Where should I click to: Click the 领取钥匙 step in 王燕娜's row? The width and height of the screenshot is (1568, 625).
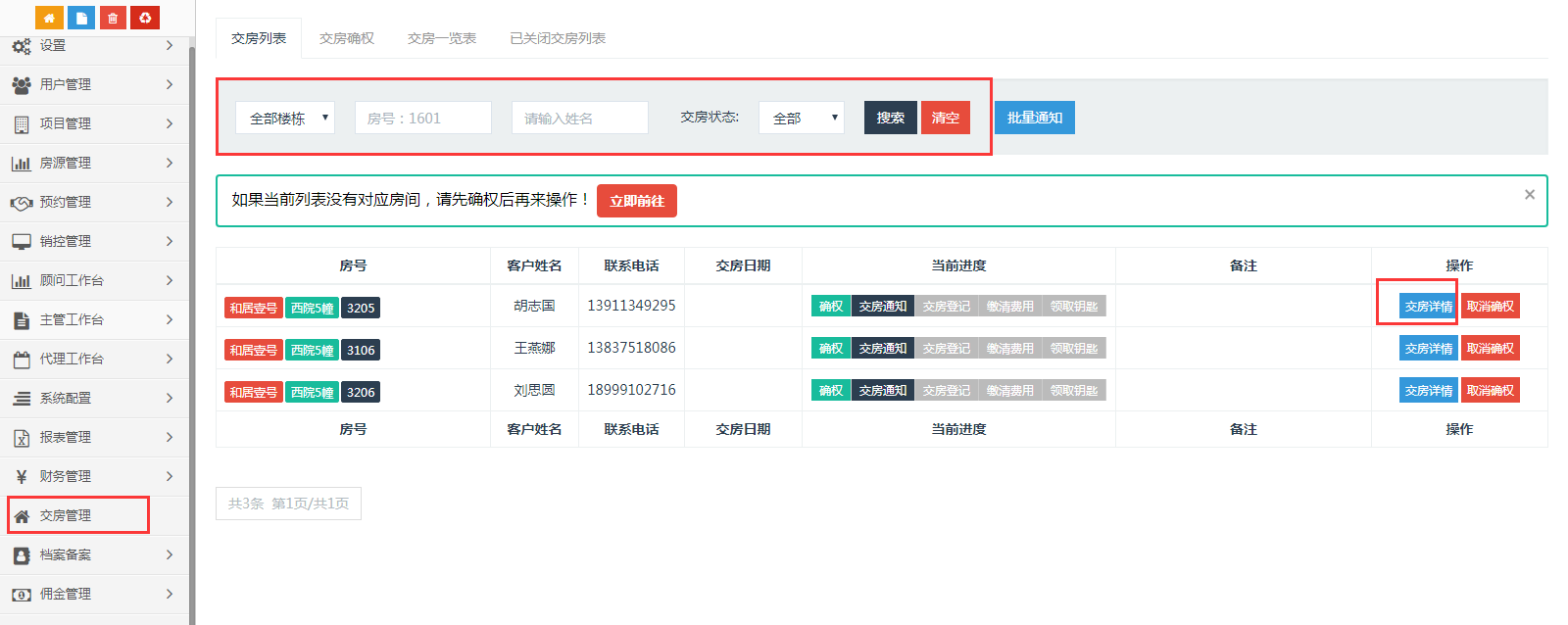(1074, 349)
